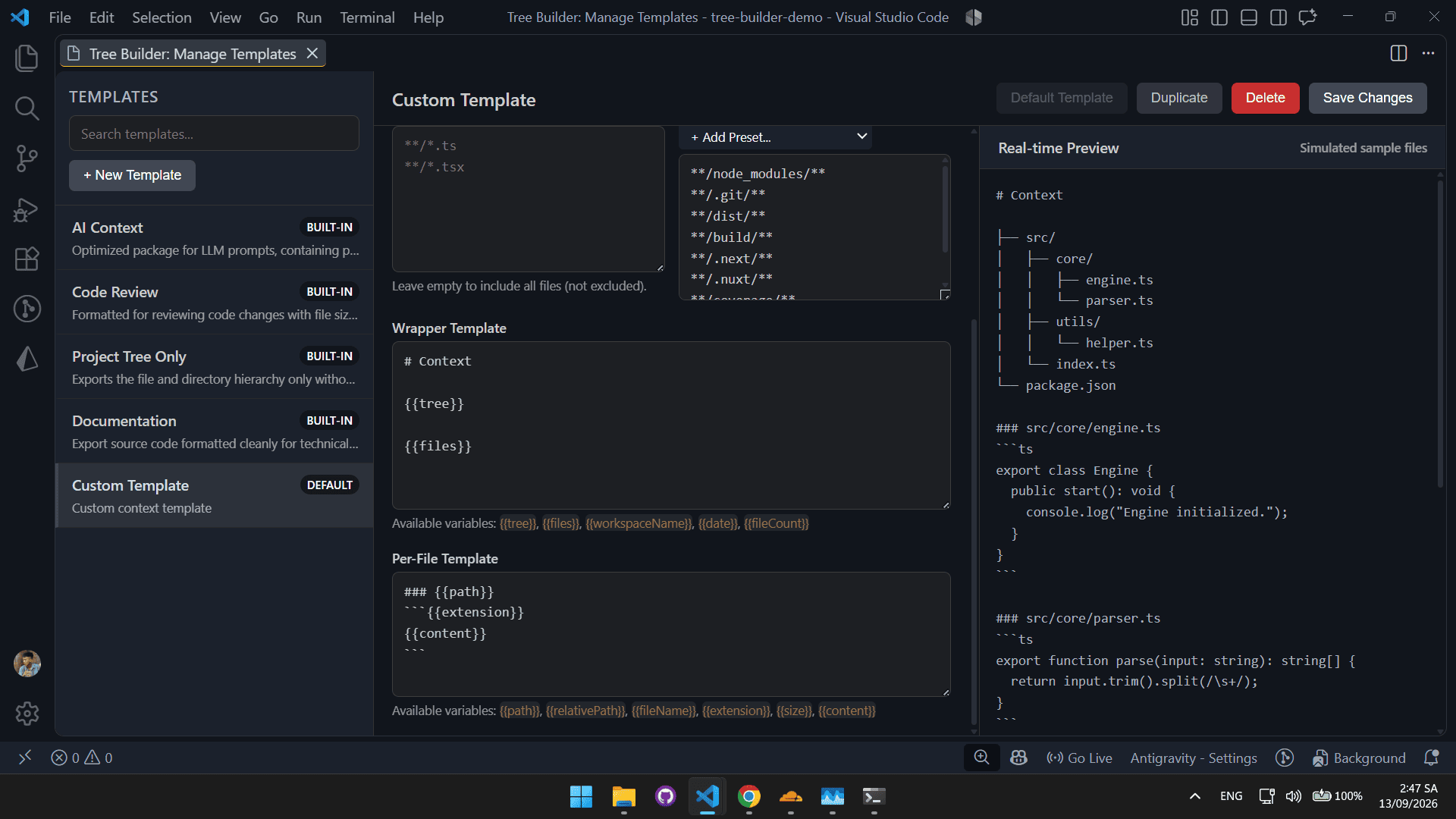Screen dimensions: 1456x819
Task: Open the triangular extension icon in activity bar
Action: 27,359
